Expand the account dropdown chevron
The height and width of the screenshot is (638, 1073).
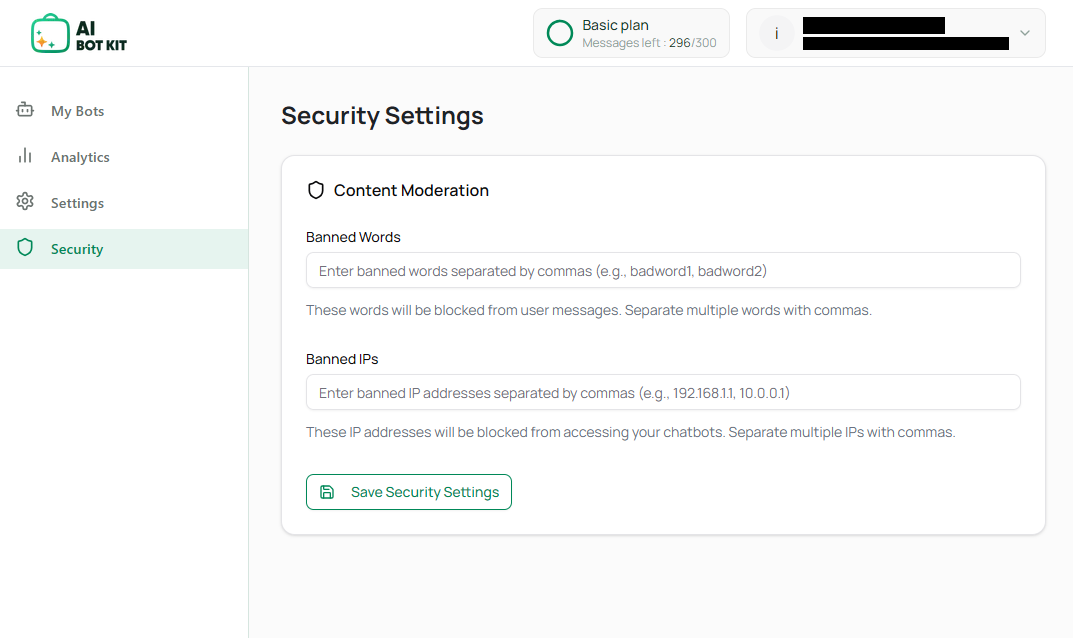1024,33
